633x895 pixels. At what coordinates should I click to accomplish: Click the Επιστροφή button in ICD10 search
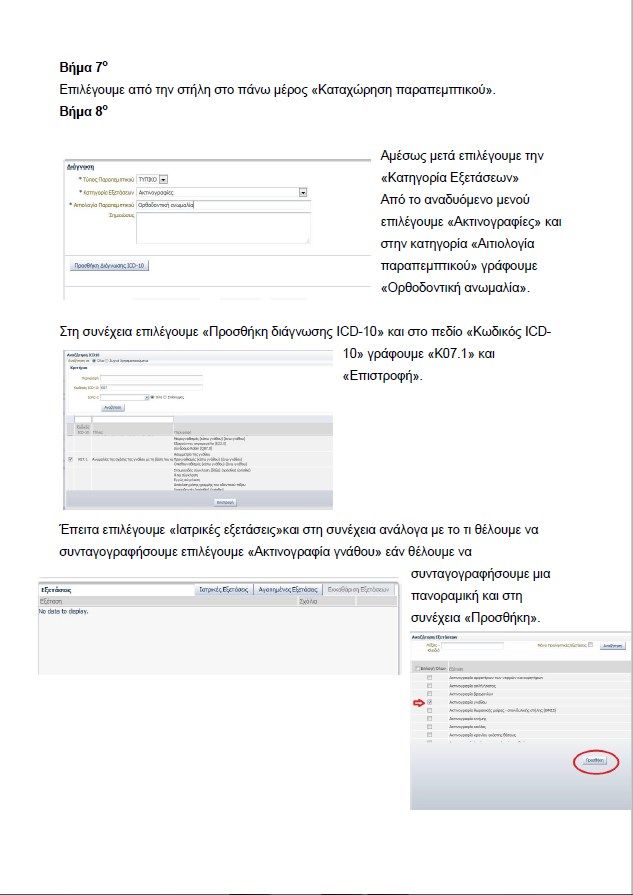point(225,502)
